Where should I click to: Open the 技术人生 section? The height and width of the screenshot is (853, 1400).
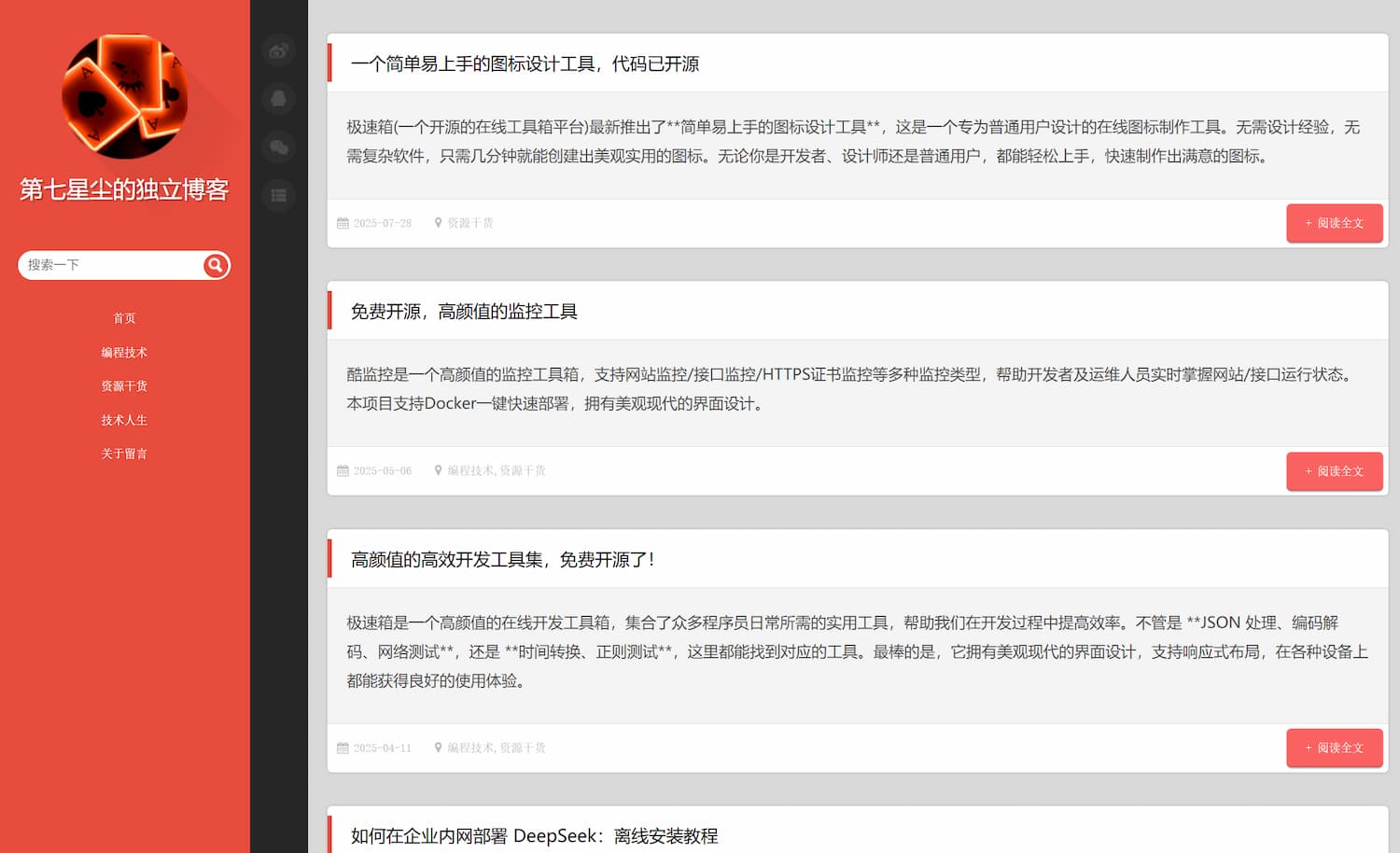pos(124,419)
